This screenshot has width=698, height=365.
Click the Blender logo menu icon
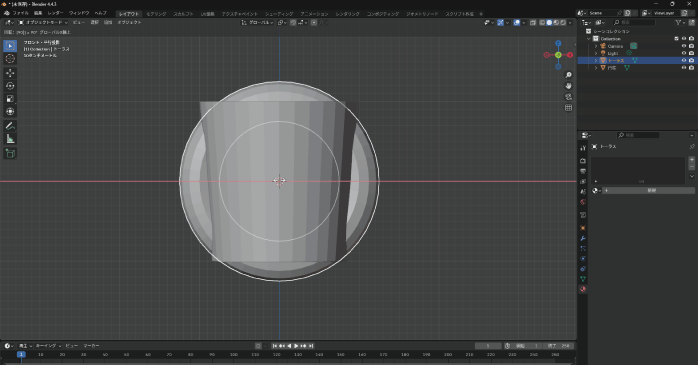[7, 13]
